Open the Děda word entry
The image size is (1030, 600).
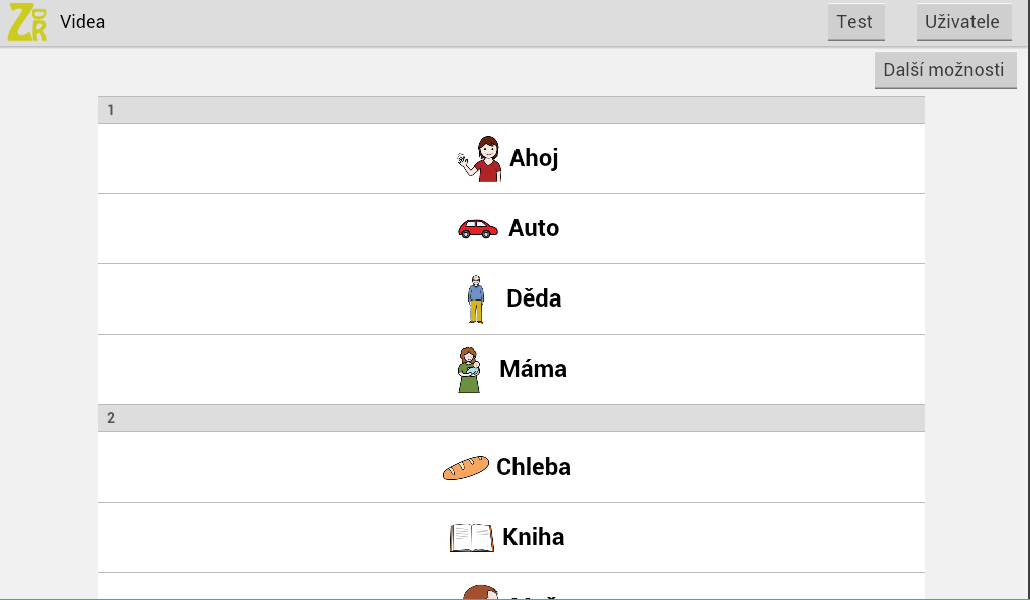[534, 298]
